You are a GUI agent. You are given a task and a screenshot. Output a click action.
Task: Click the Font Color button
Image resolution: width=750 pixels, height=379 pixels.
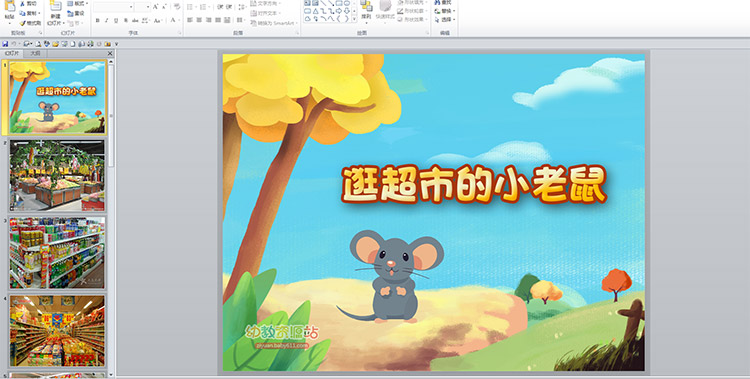[174, 20]
